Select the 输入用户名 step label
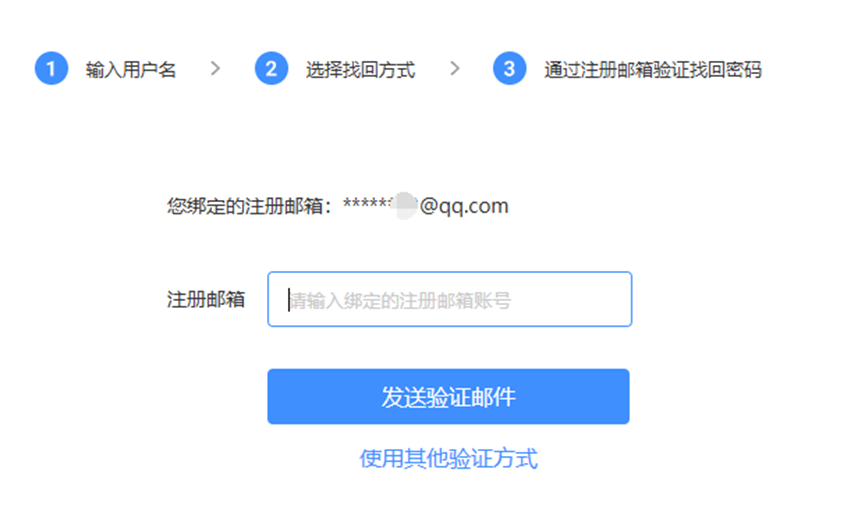This screenshot has width=865, height=512. [131, 70]
